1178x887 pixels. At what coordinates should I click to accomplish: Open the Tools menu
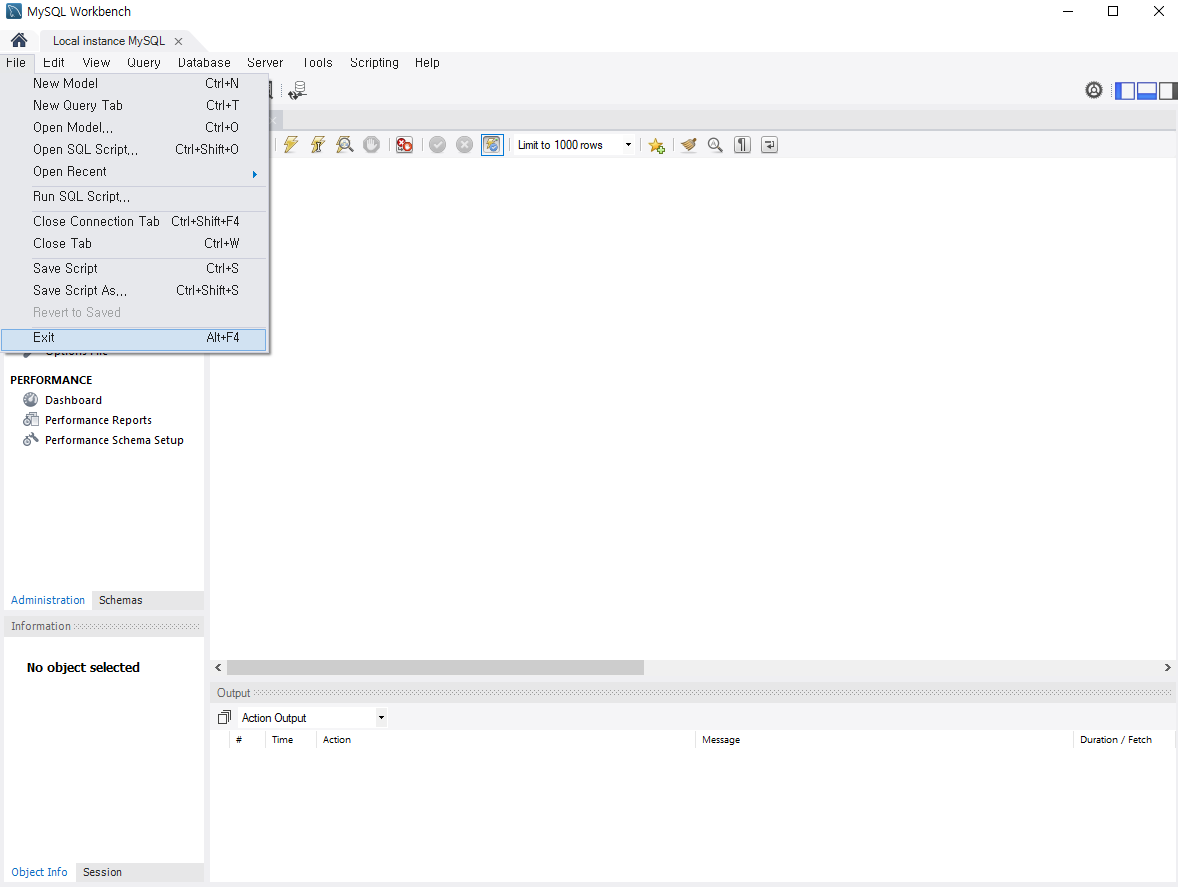click(x=318, y=62)
